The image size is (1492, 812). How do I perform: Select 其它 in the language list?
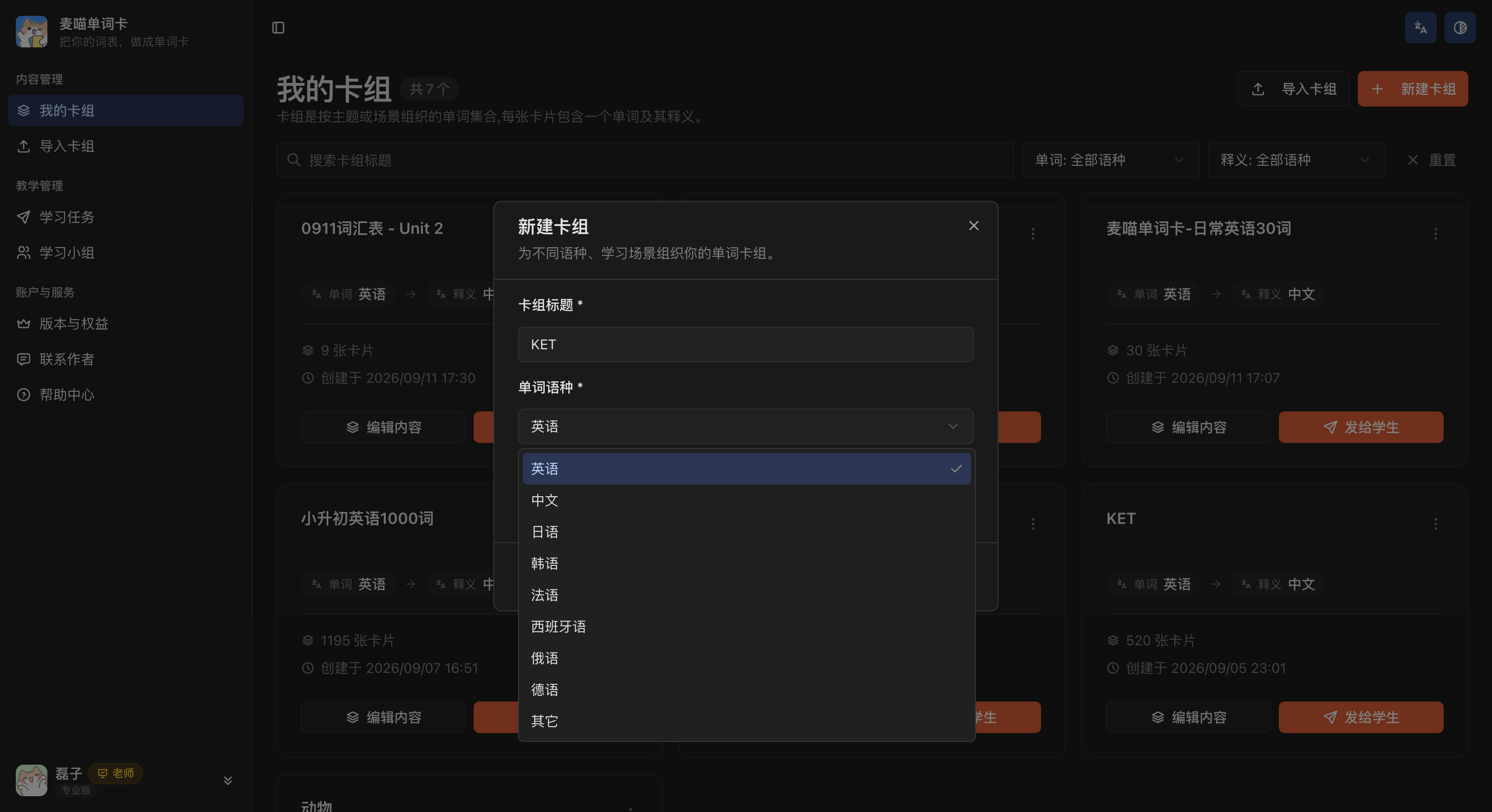(x=746, y=721)
